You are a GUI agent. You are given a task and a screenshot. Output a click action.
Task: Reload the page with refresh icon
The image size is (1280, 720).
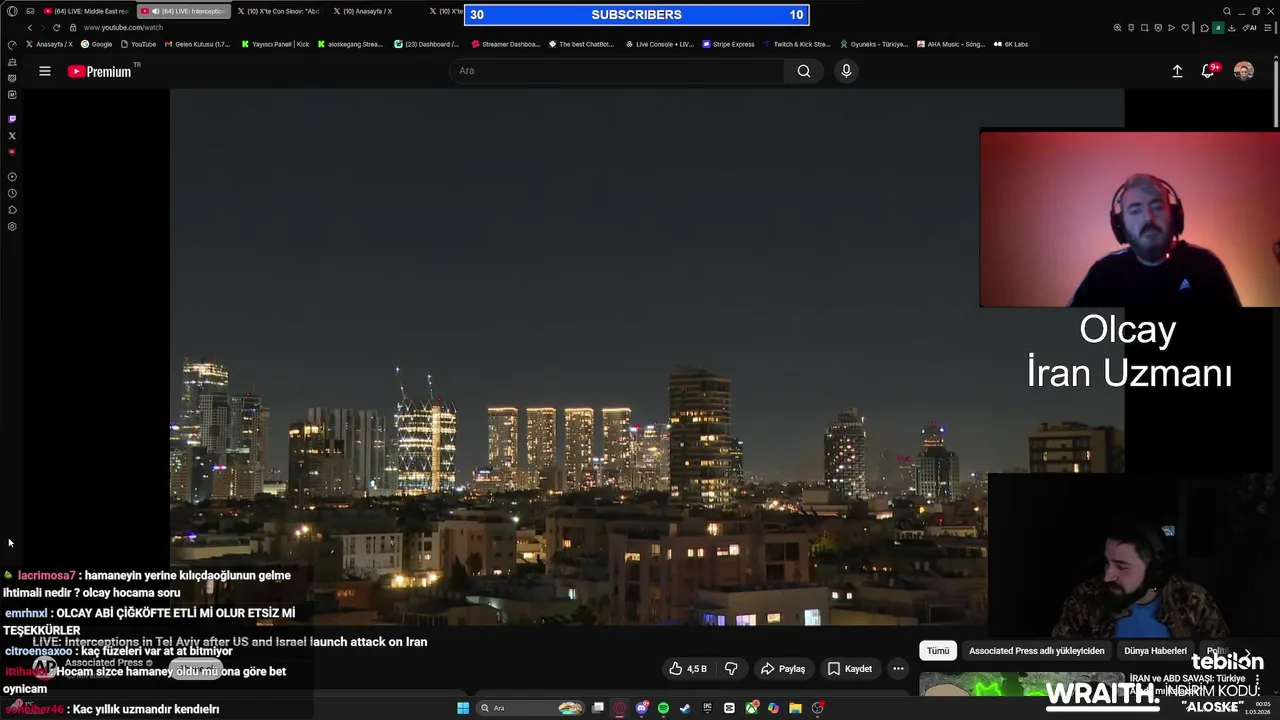[x=57, y=28]
